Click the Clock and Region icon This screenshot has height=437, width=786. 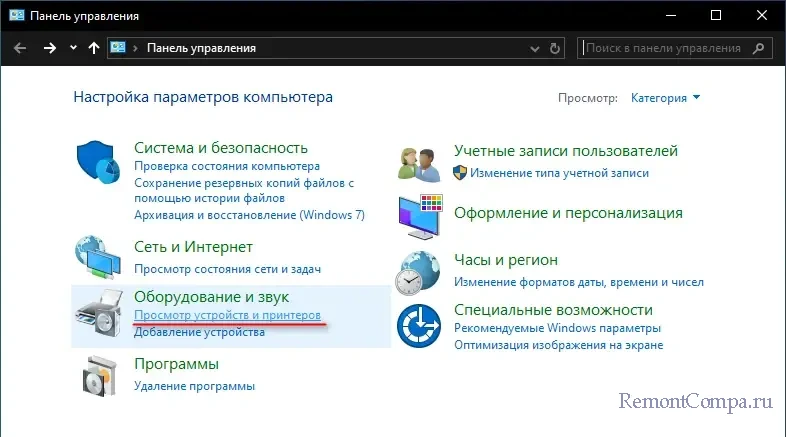(420, 270)
